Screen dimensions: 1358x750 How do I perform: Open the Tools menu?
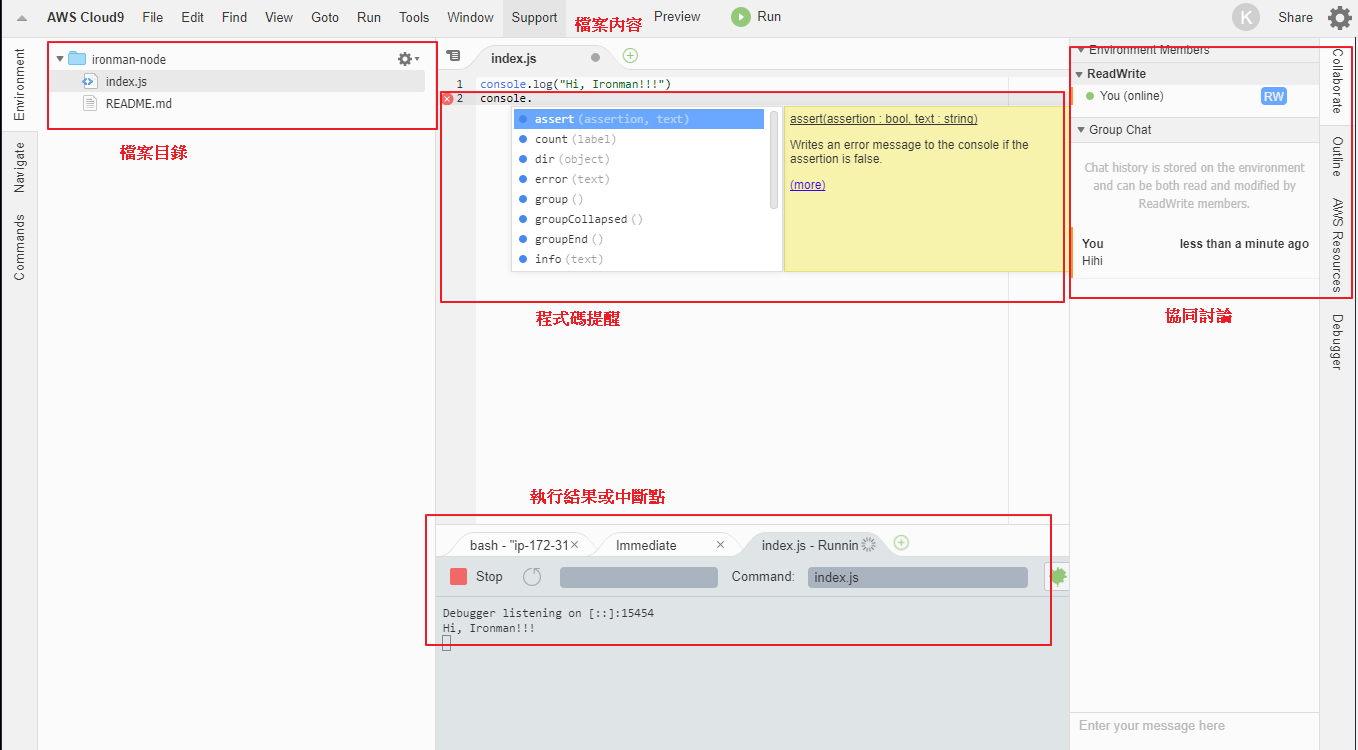(x=414, y=17)
